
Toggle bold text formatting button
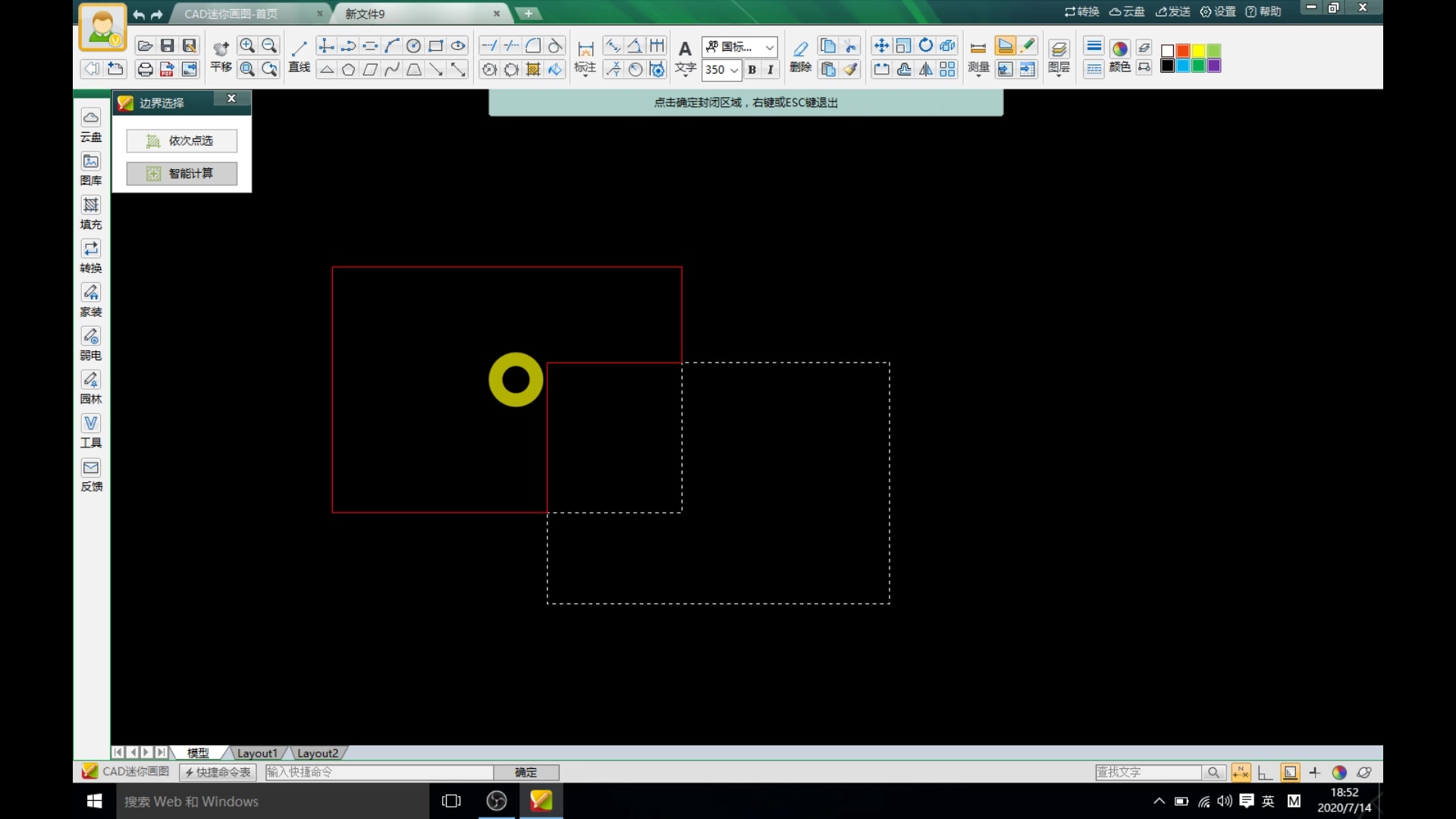(752, 69)
